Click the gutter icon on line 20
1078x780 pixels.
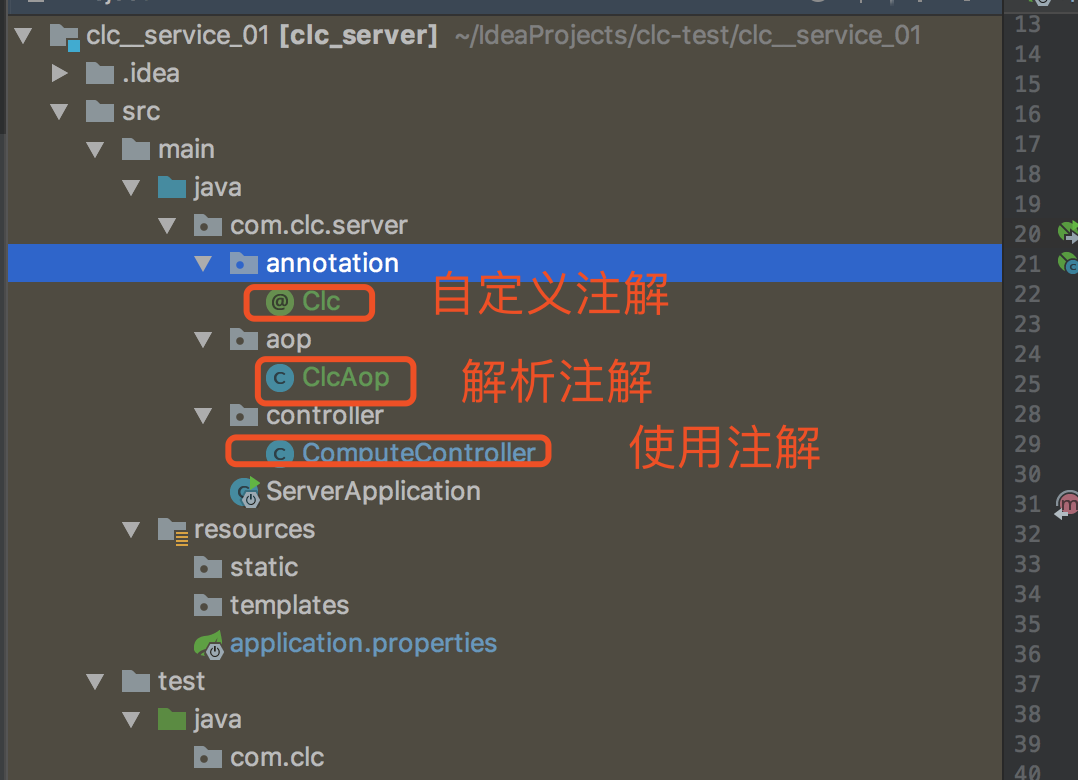click(1068, 233)
